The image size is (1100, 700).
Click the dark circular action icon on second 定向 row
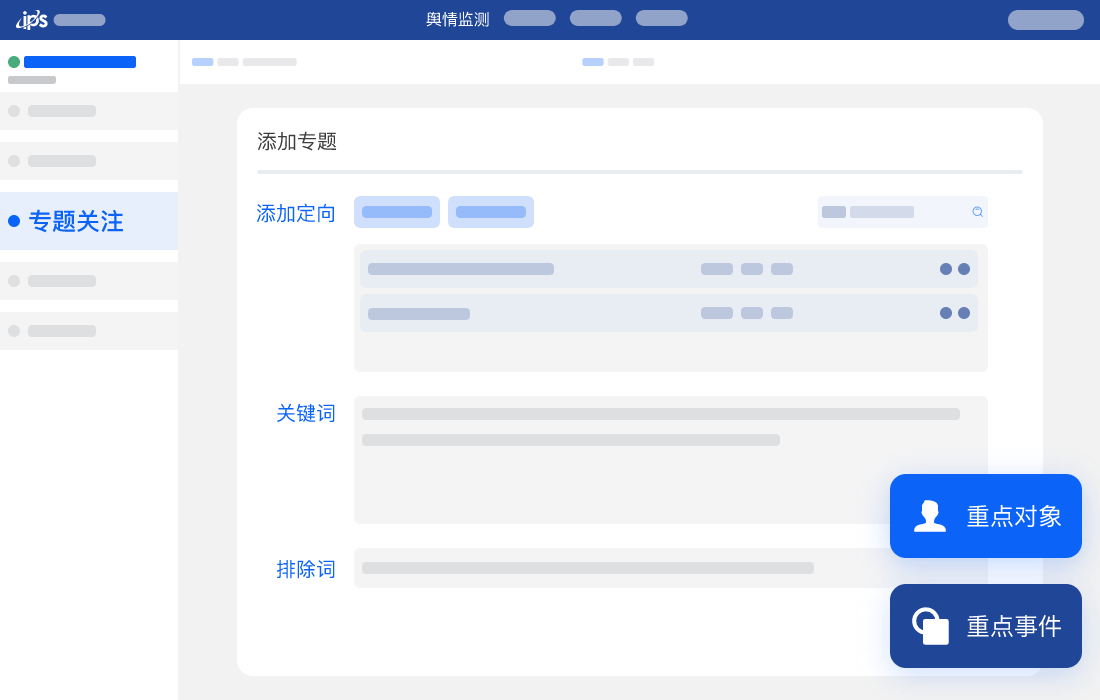(964, 313)
